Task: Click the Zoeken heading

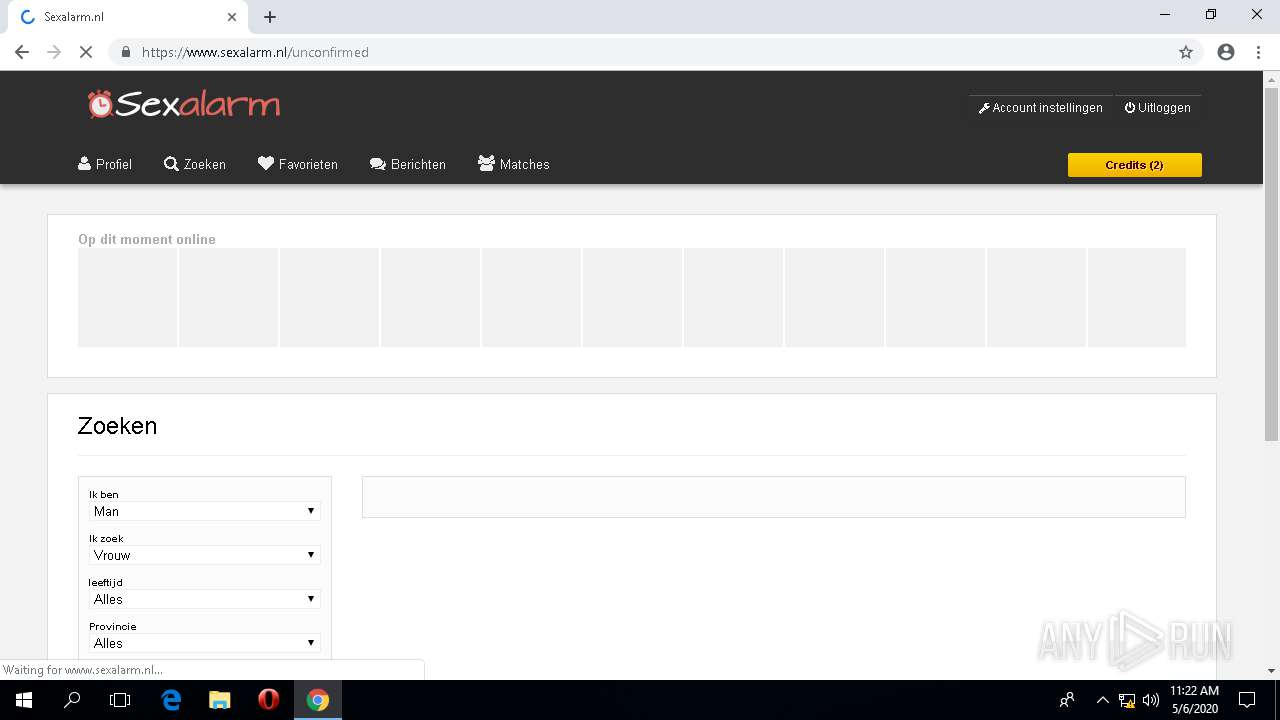Action: click(x=117, y=426)
